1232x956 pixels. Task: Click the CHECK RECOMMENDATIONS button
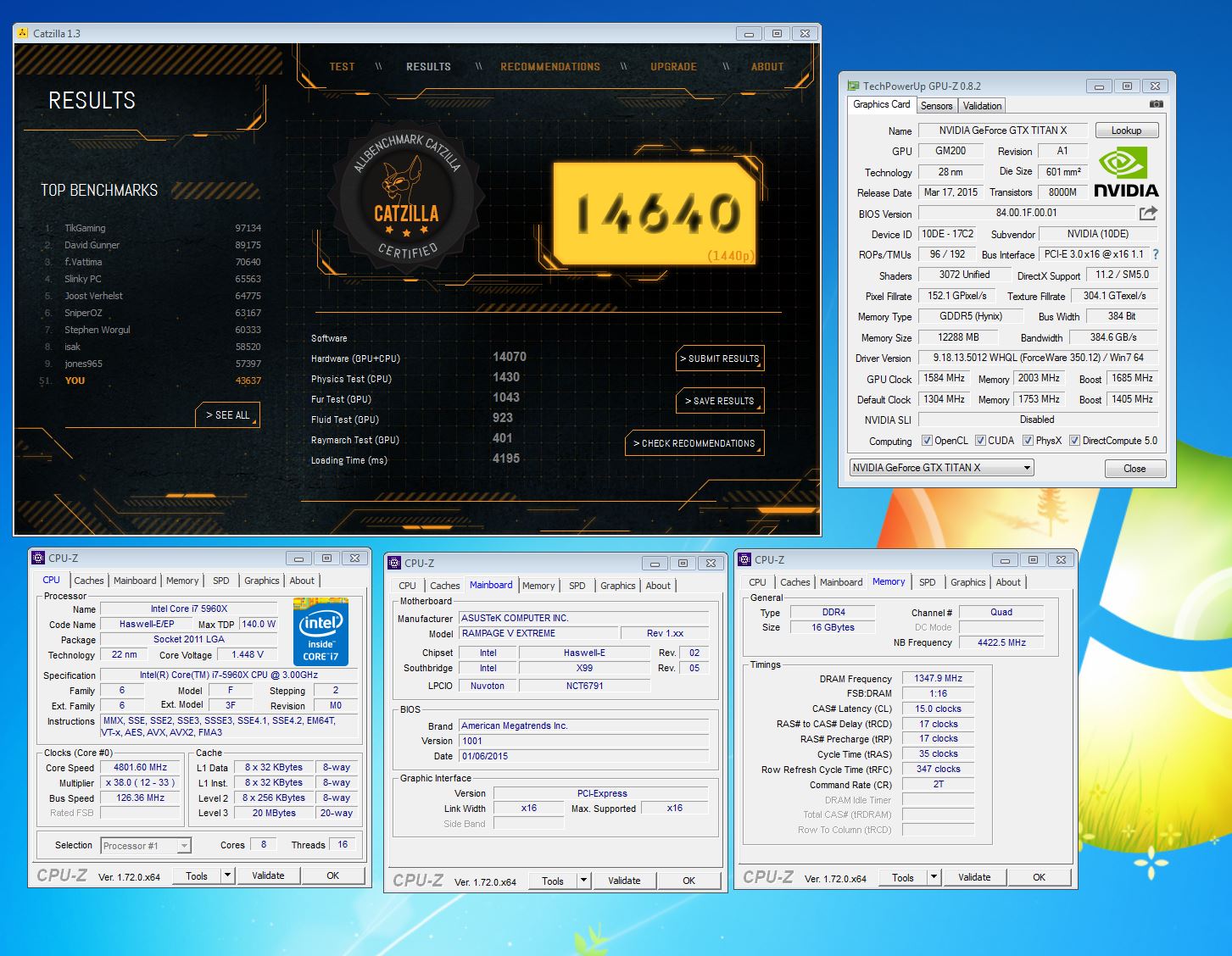tap(694, 443)
